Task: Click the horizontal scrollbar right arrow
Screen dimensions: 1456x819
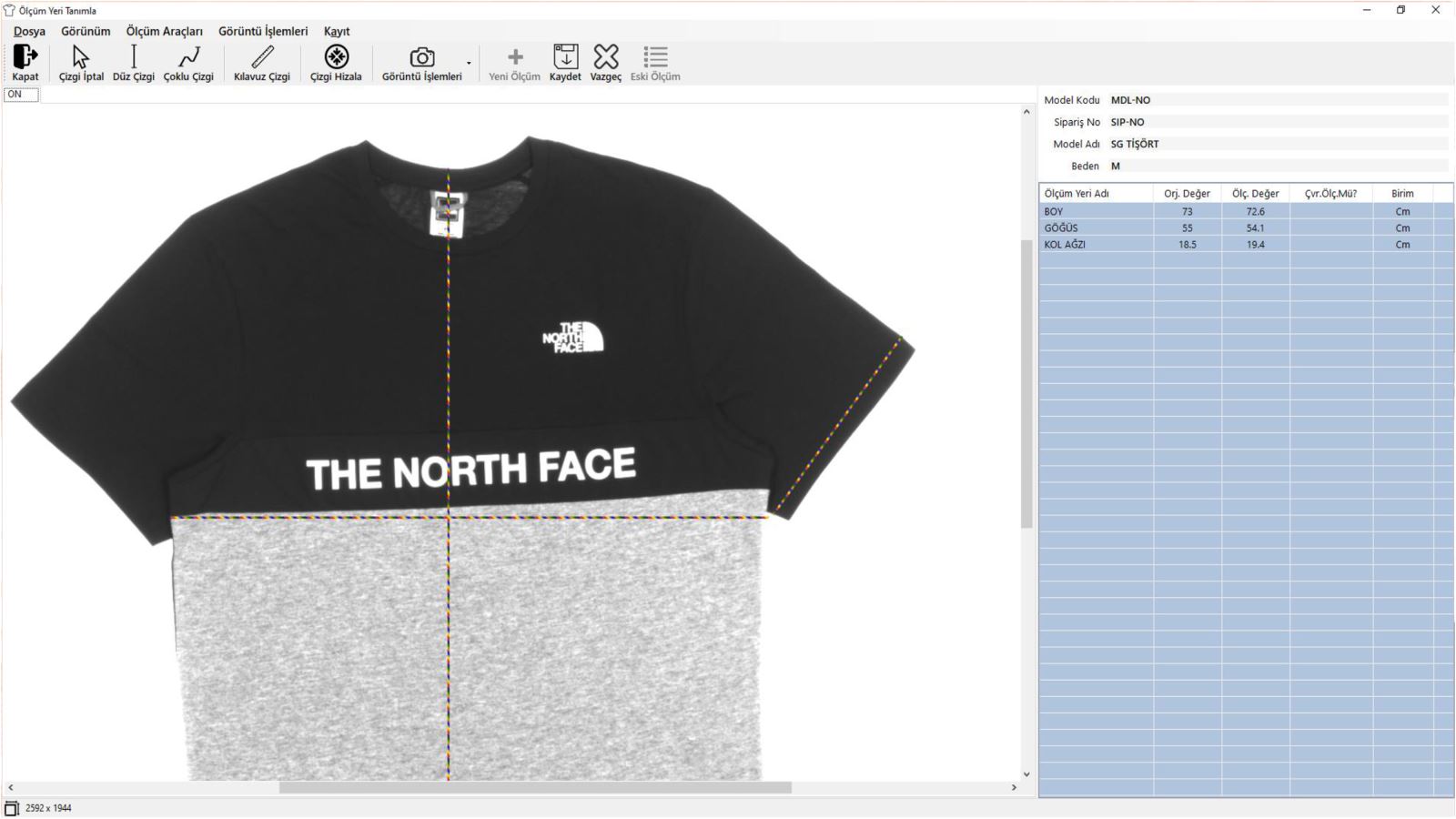Action: pyautogui.click(x=1014, y=787)
